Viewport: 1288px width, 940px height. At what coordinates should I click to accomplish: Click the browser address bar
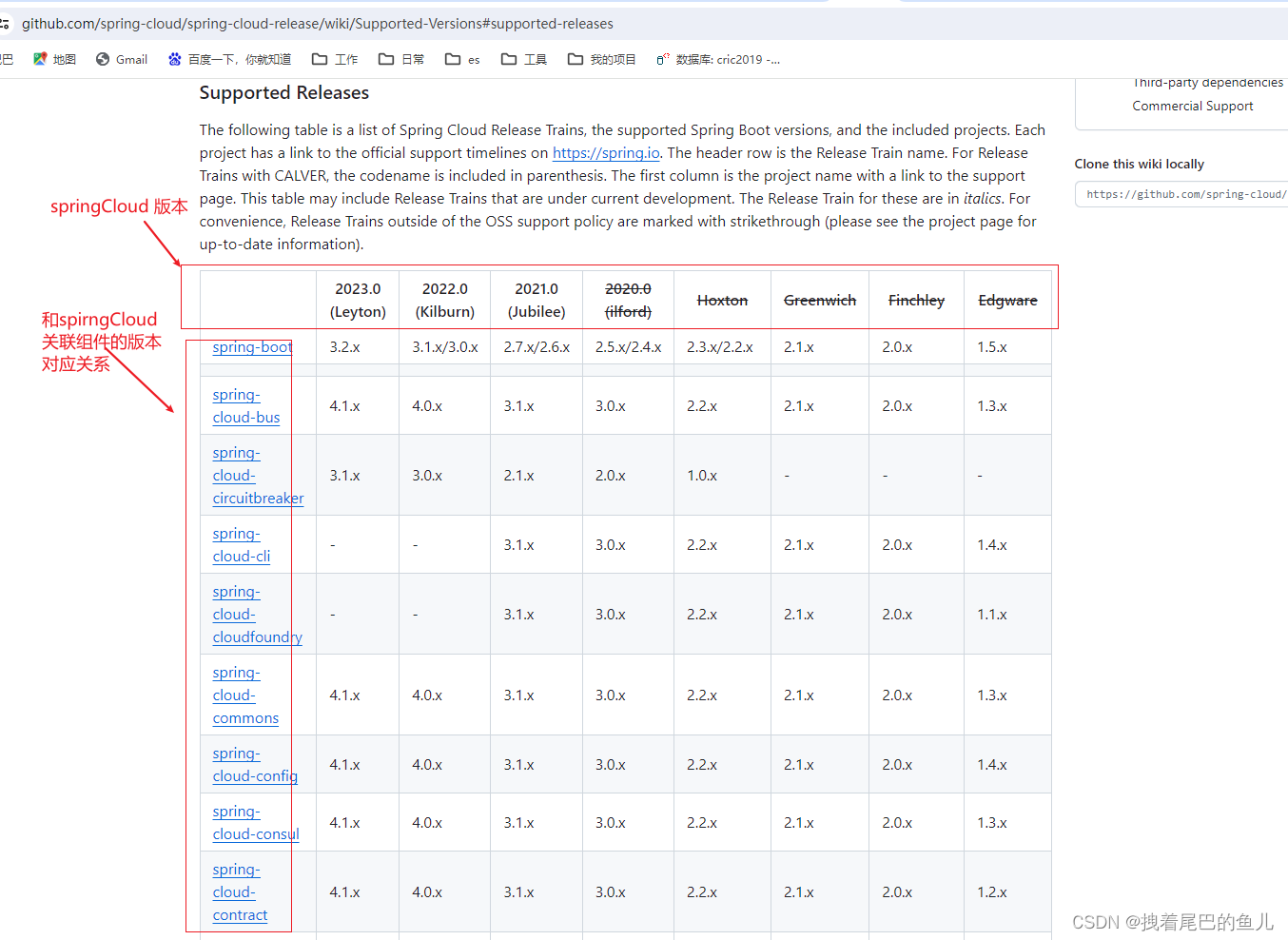click(381, 23)
